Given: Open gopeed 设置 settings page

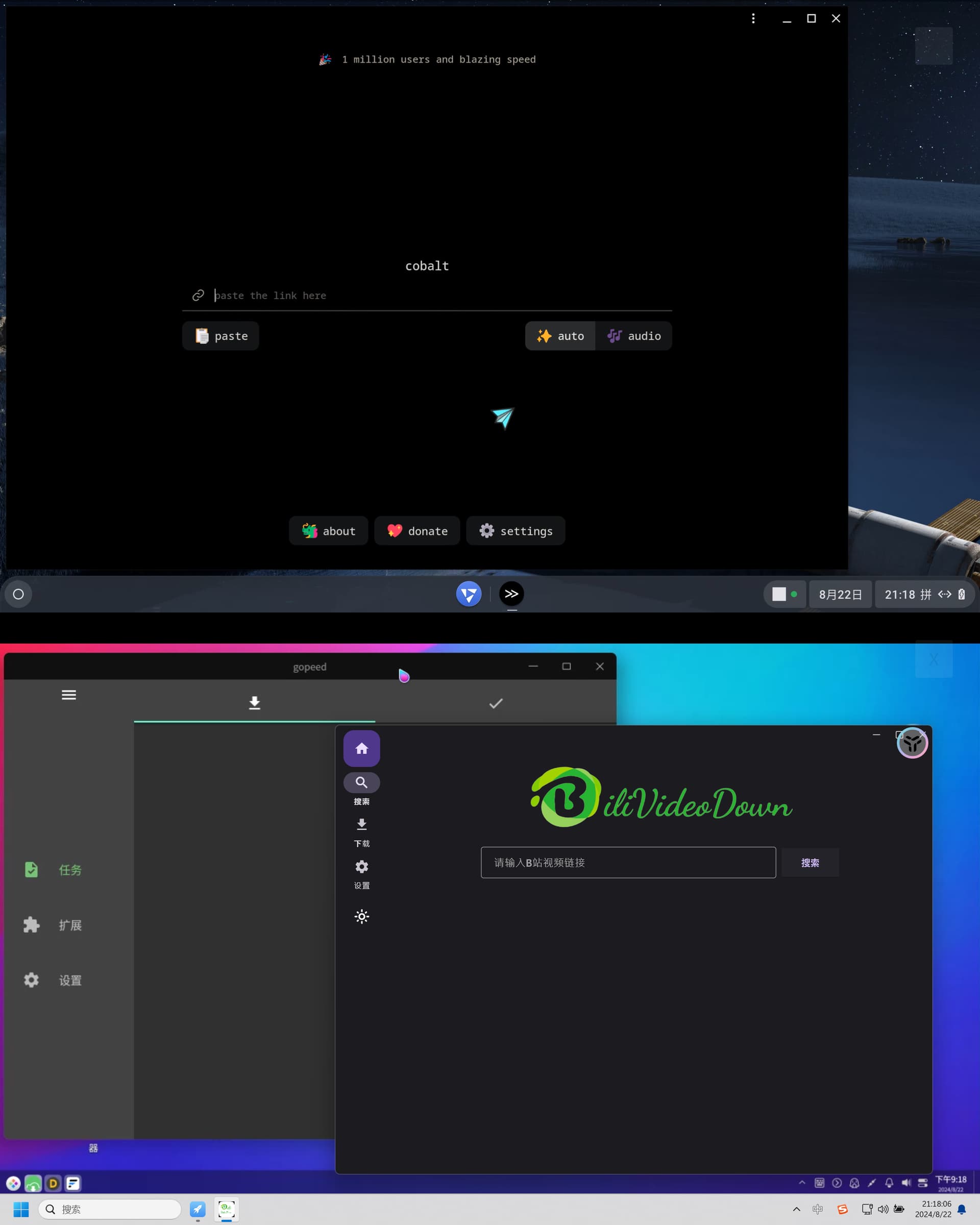Looking at the screenshot, I should (x=54, y=980).
